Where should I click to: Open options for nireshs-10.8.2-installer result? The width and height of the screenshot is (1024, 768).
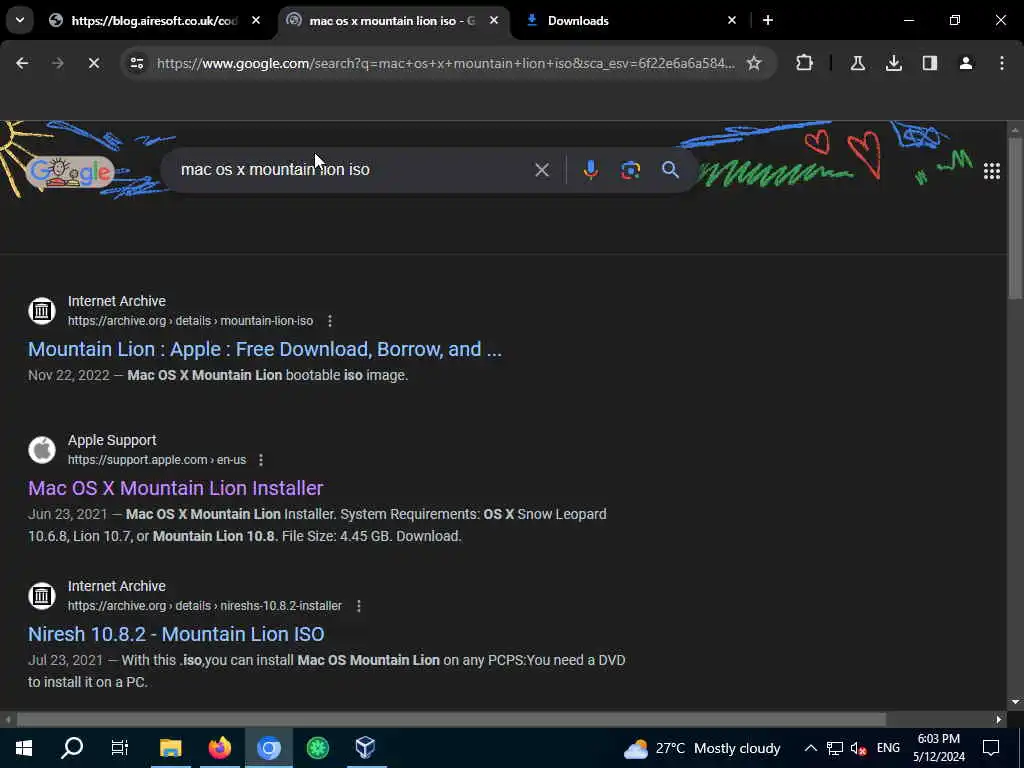(x=359, y=606)
